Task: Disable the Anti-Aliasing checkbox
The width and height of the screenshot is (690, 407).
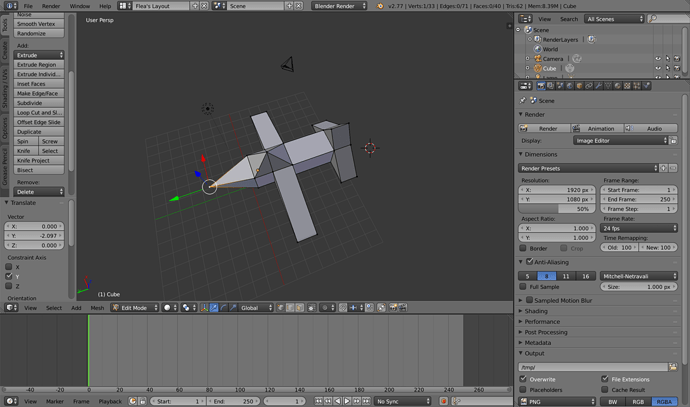Action: pos(529,261)
